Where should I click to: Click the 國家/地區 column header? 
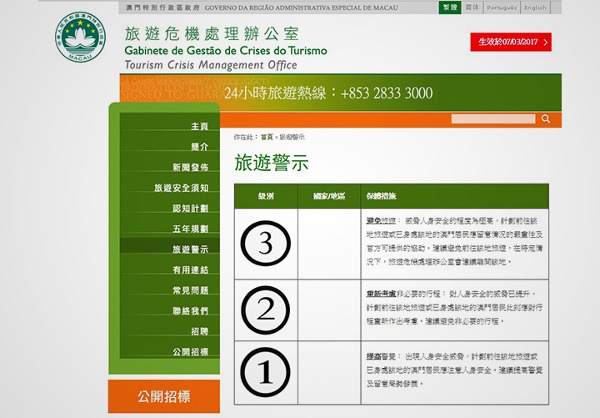coord(329,196)
